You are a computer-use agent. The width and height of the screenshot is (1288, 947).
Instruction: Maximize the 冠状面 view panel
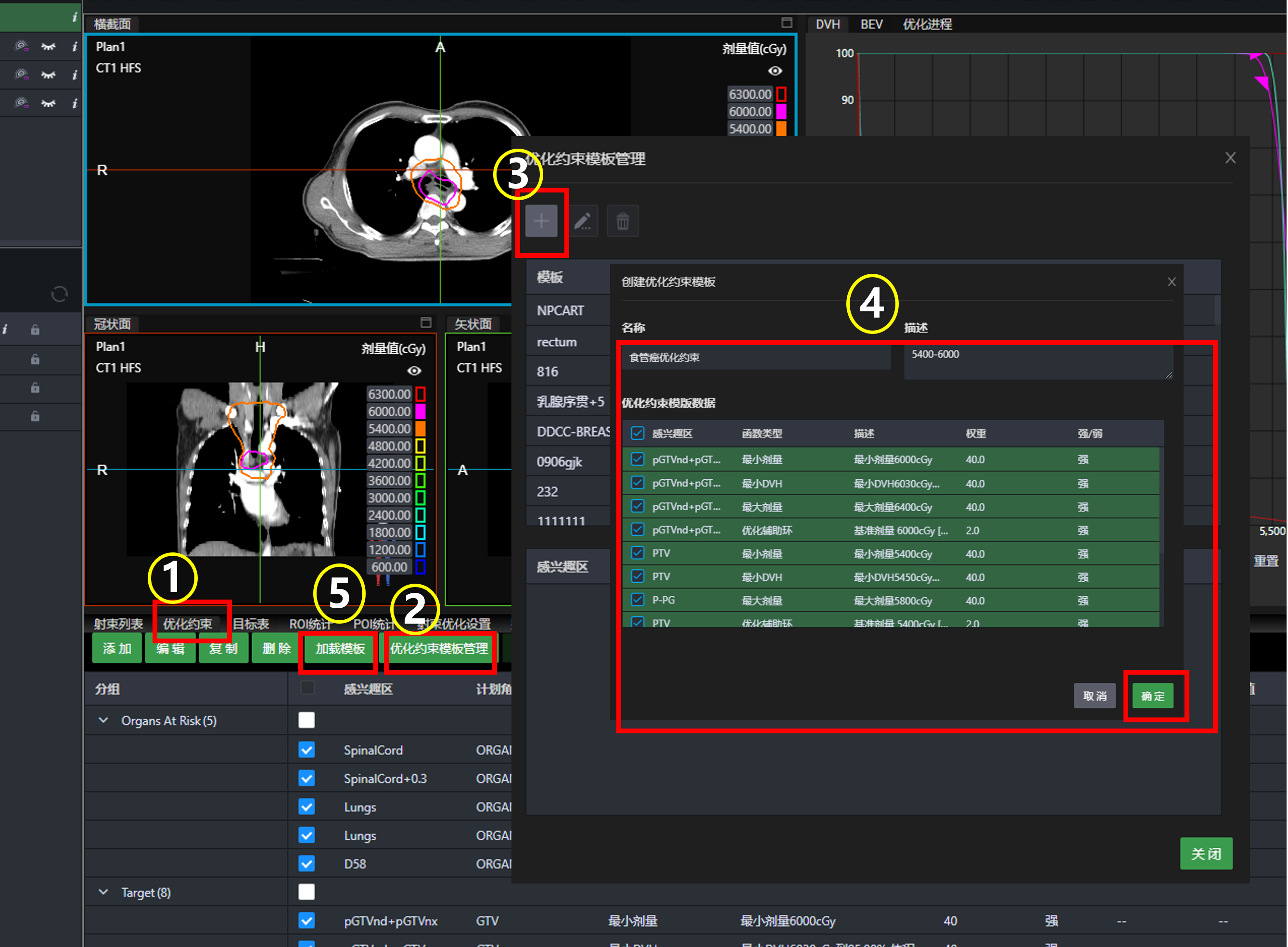pos(425,322)
